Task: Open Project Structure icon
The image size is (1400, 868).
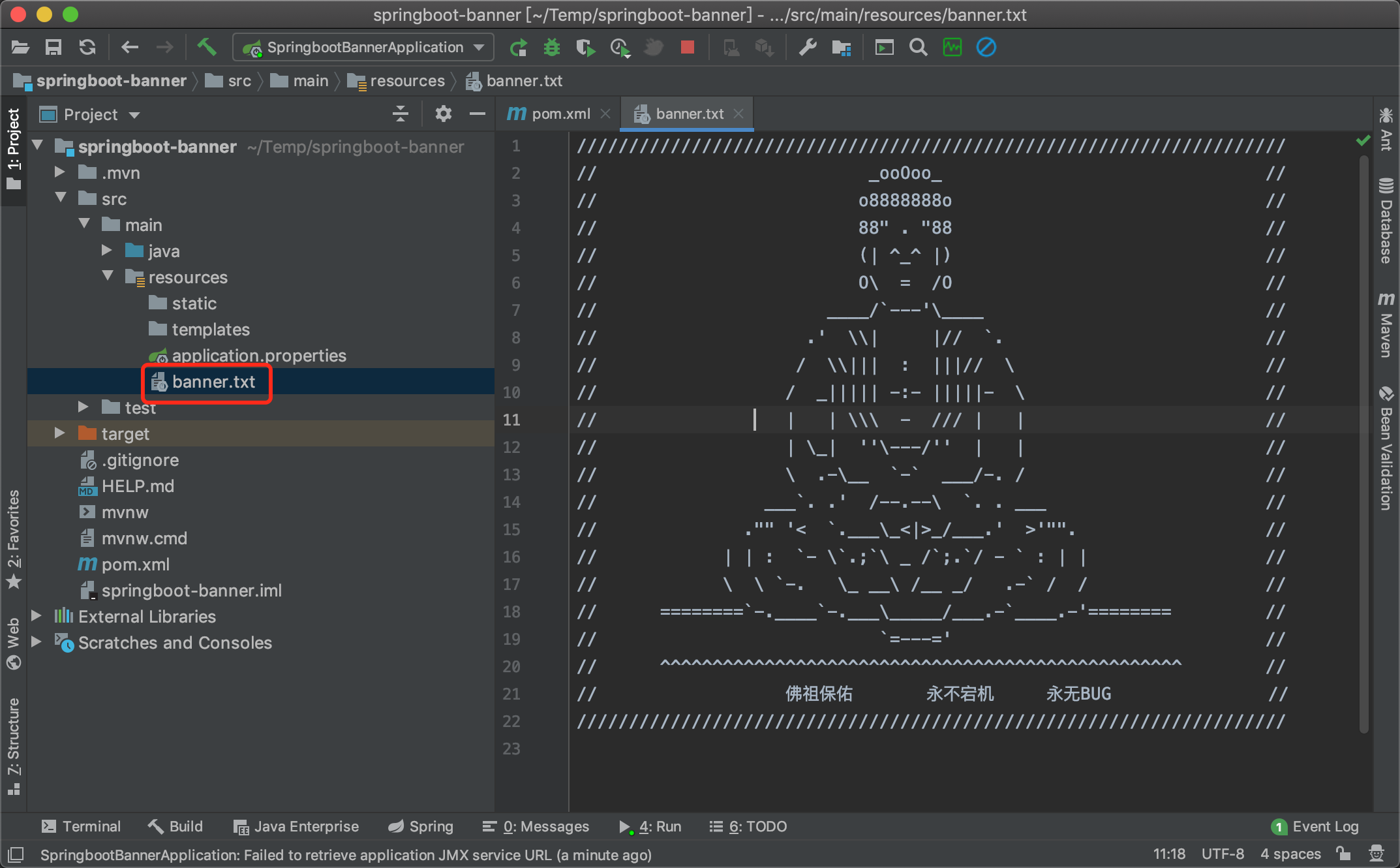Action: tap(842, 48)
